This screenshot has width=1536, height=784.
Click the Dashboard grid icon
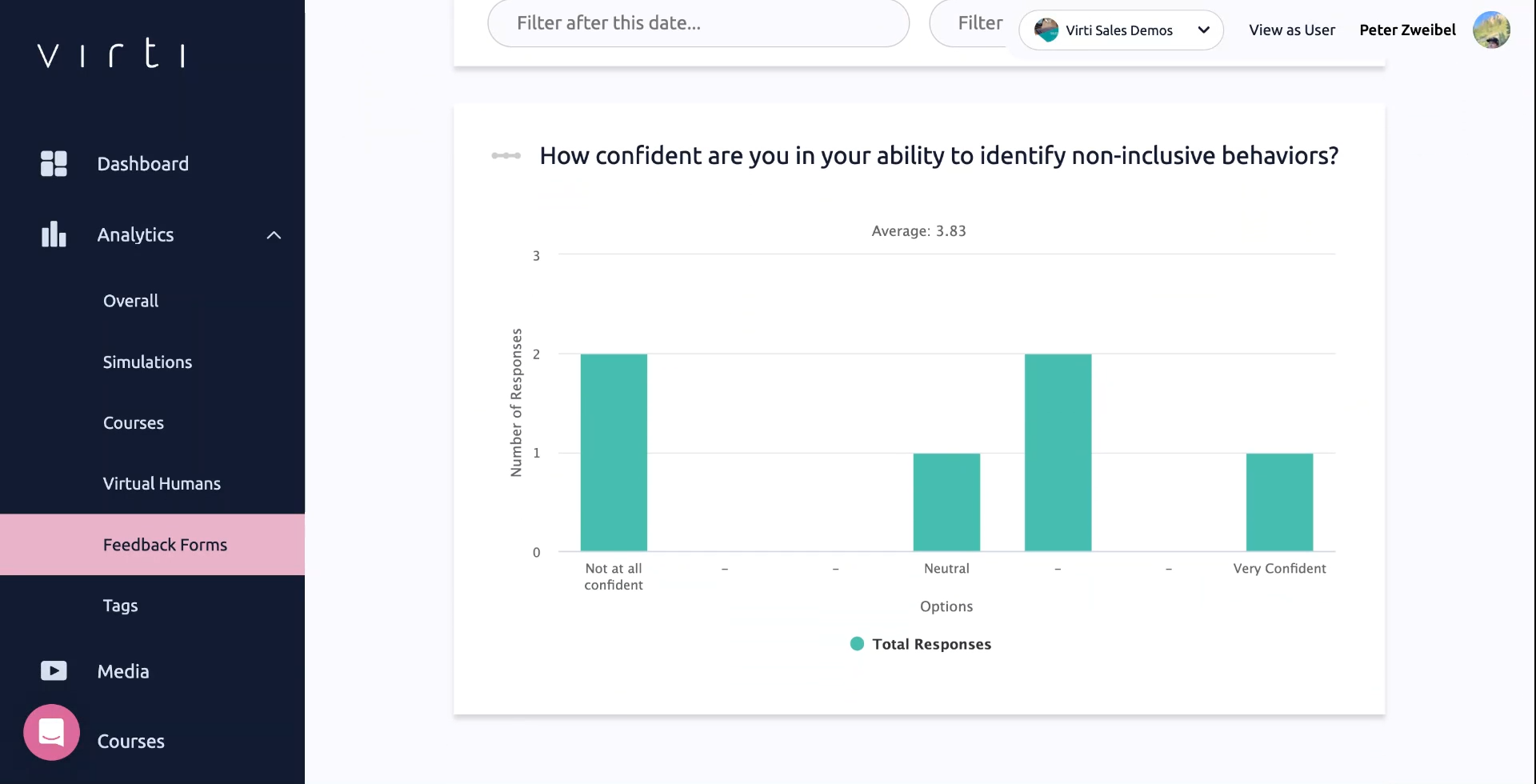(54, 163)
